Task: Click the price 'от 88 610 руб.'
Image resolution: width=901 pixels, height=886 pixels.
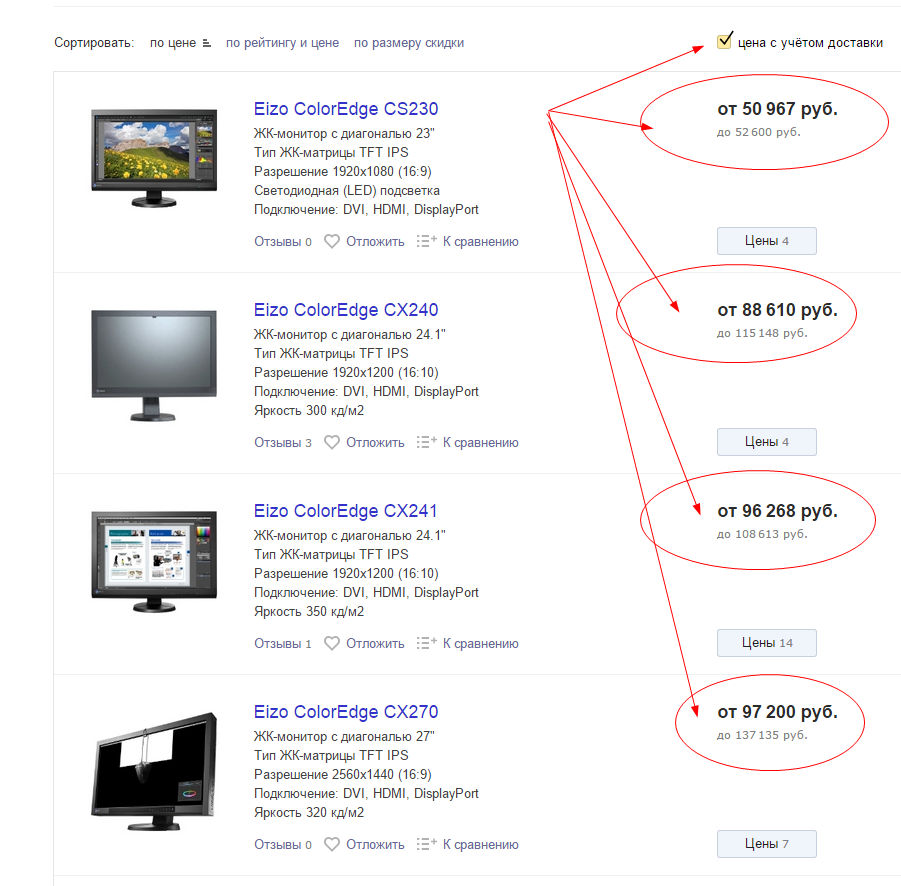Action: [777, 310]
